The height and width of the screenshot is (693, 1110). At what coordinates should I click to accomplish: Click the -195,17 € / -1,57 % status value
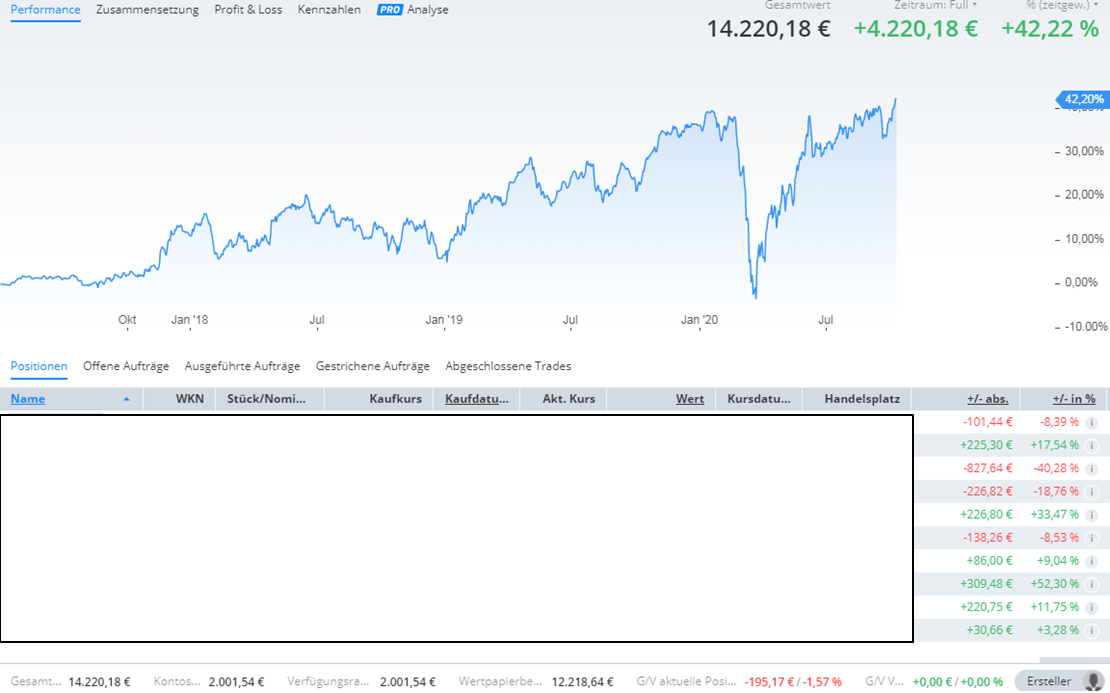793,682
